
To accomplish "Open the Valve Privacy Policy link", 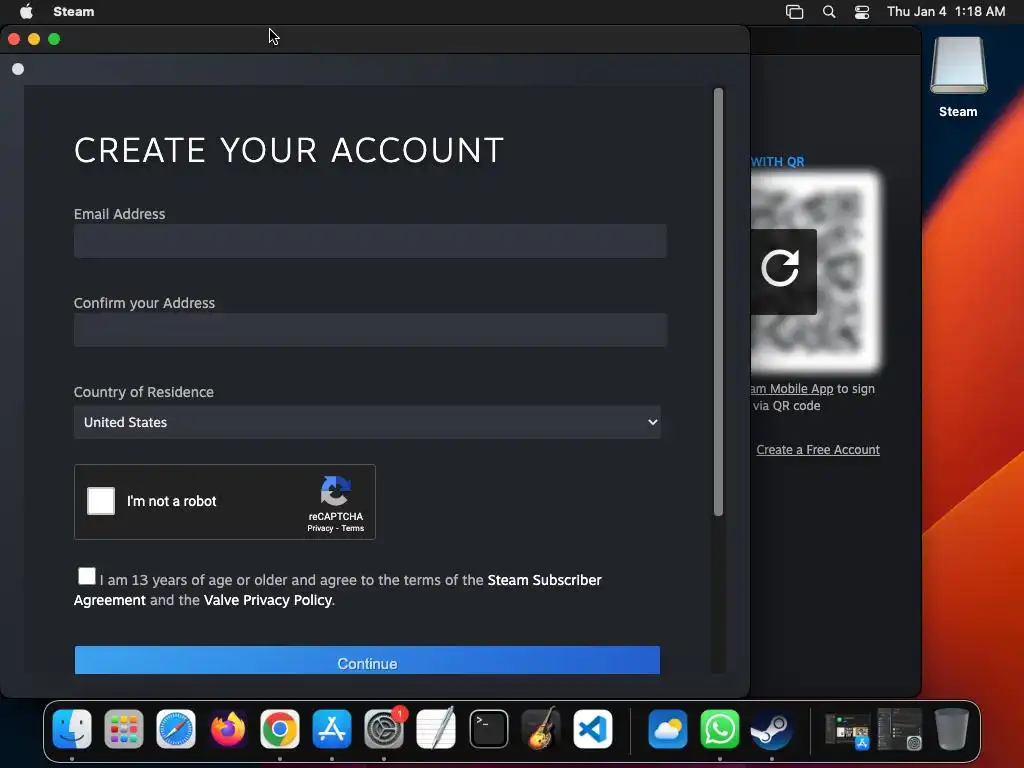I will [268, 600].
